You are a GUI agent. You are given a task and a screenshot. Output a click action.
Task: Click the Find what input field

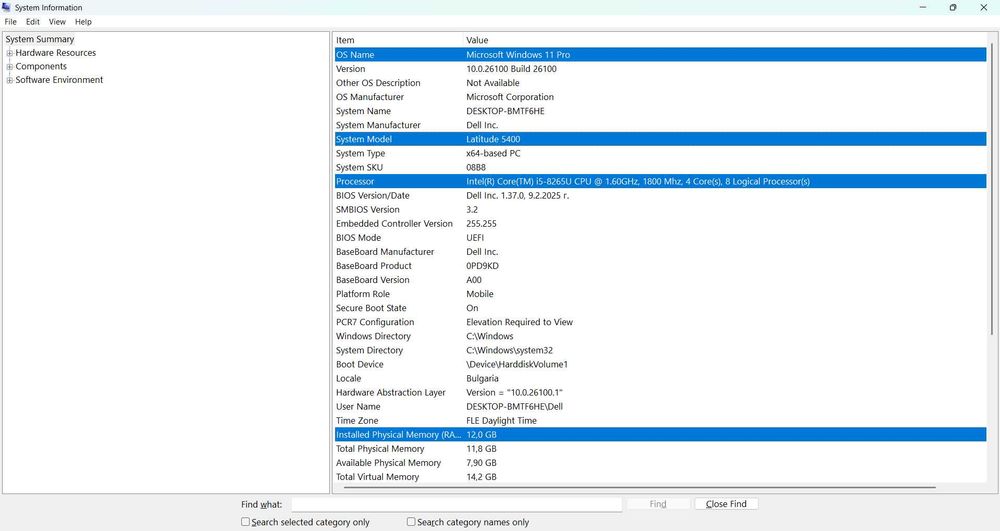(457, 504)
